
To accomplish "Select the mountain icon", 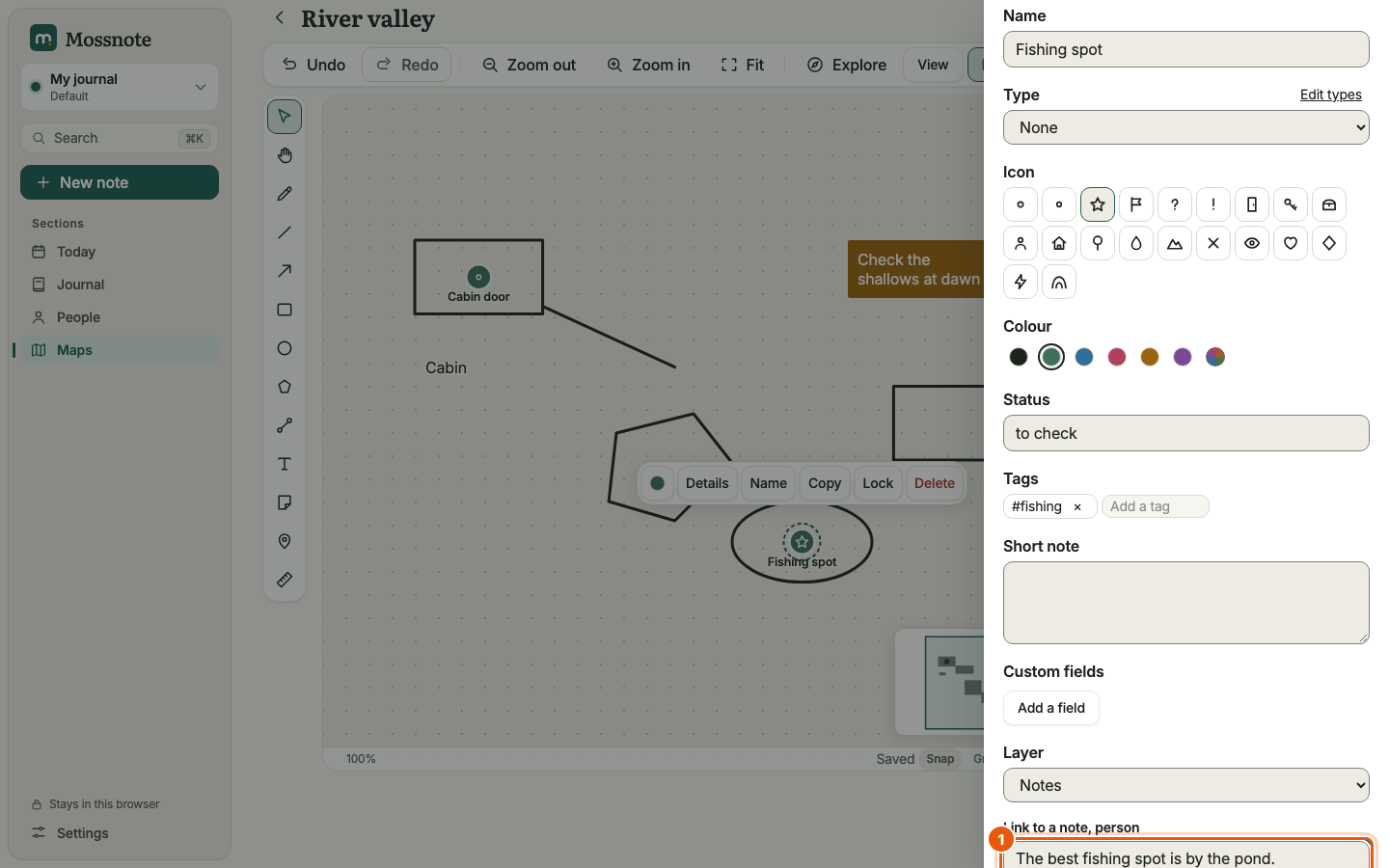I will [x=1175, y=243].
